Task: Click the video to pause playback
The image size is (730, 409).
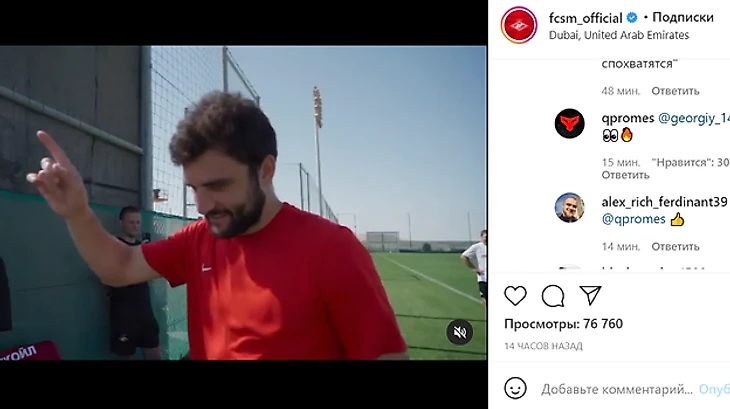Action: pyautogui.click(x=243, y=202)
